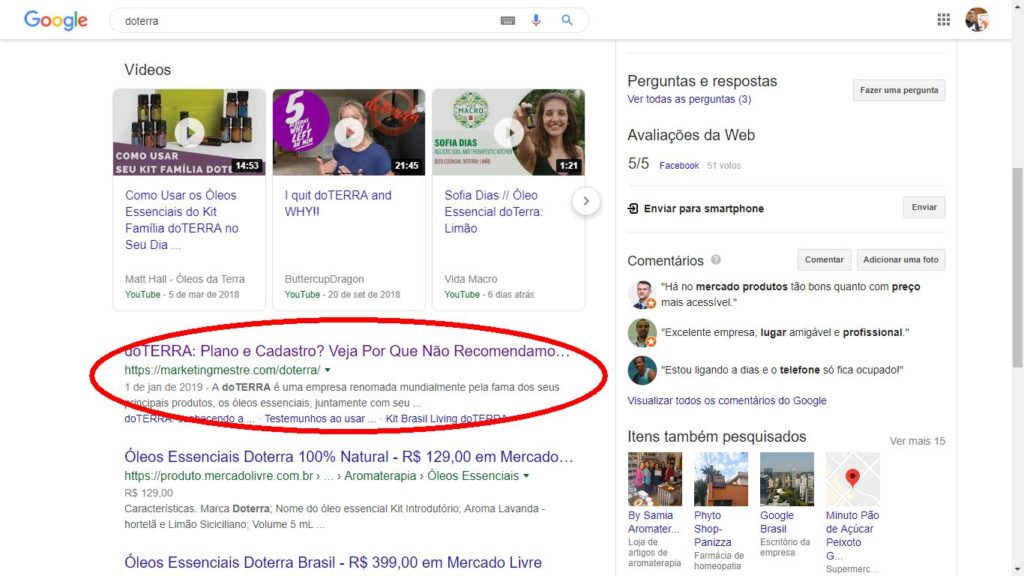Click the 'Google Brasil' text link

[x=776, y=522]
